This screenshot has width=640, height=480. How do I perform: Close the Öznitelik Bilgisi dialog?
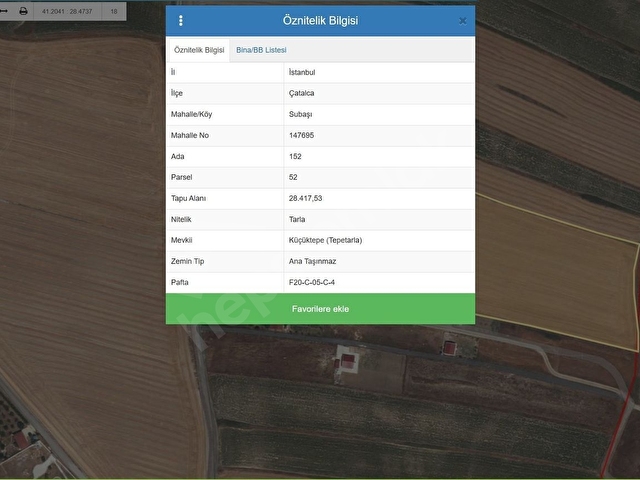(462, 21)
